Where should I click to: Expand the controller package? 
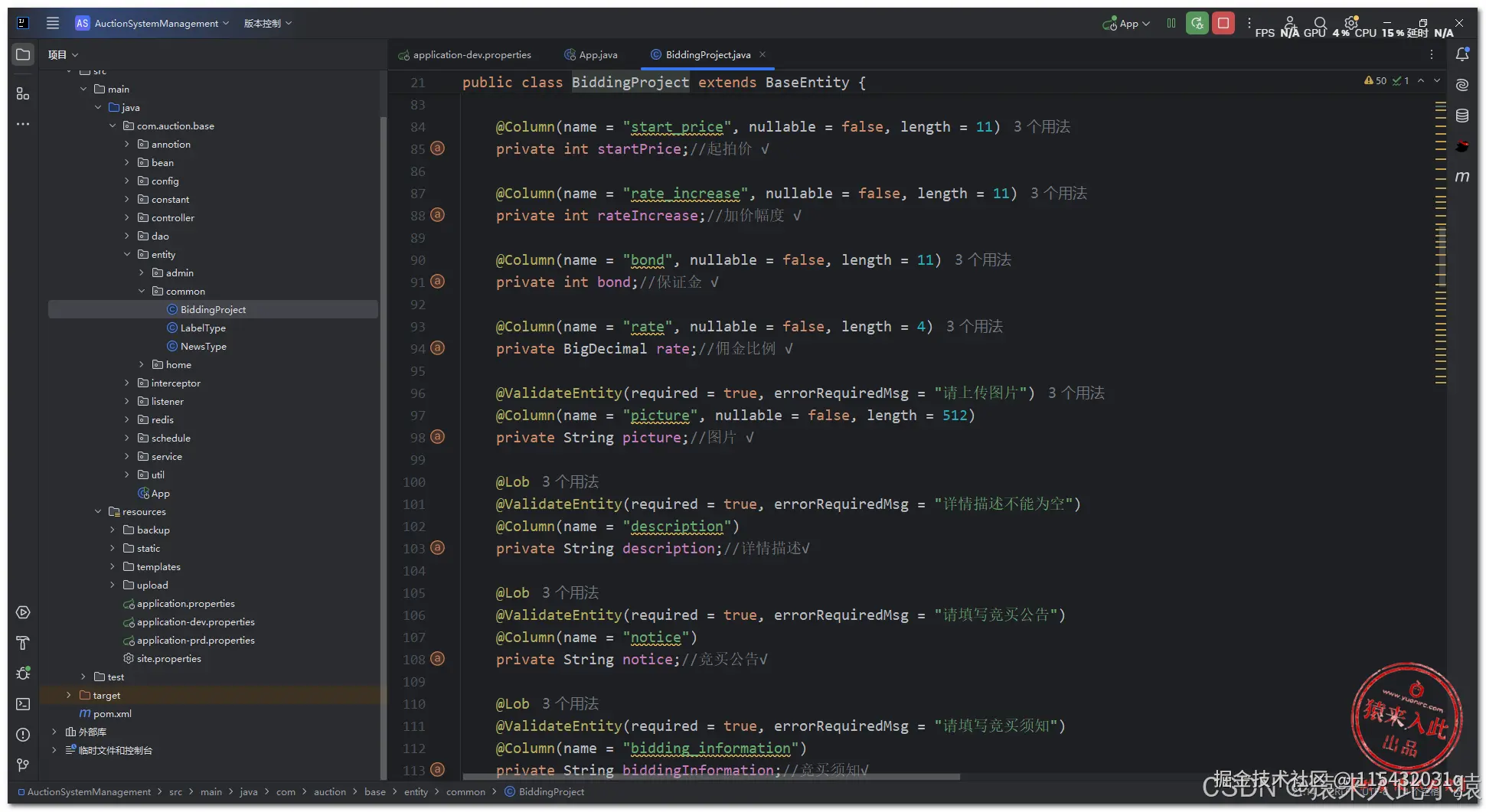click(x=127, y=217)
